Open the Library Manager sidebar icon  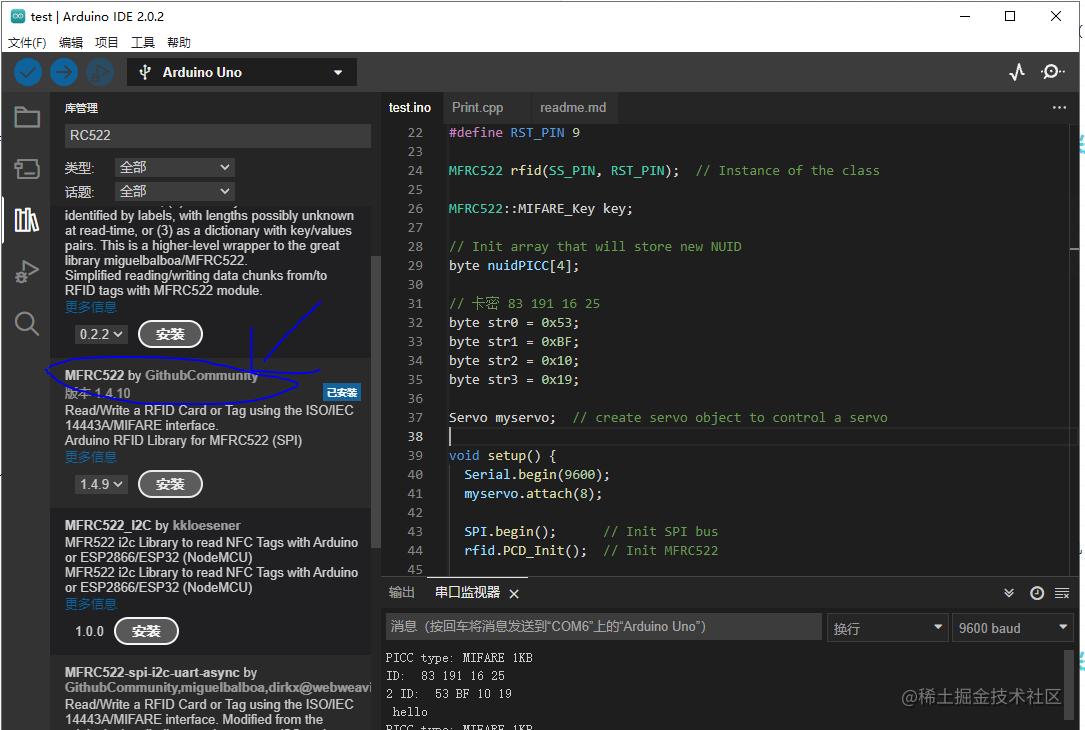click(x=27, y=220)
